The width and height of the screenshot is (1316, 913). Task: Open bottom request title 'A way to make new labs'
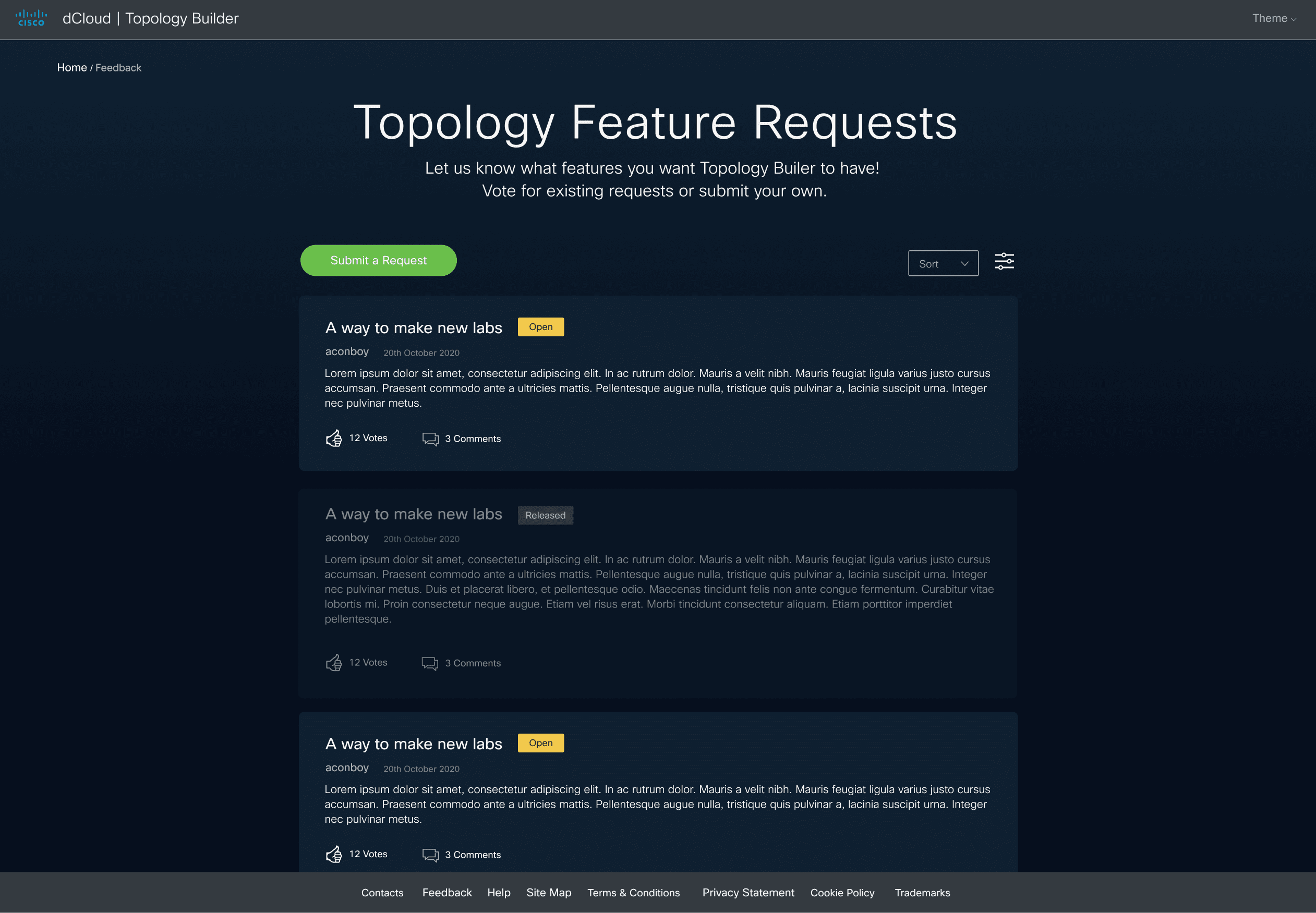pyautogui.click(x=414, y=744)
